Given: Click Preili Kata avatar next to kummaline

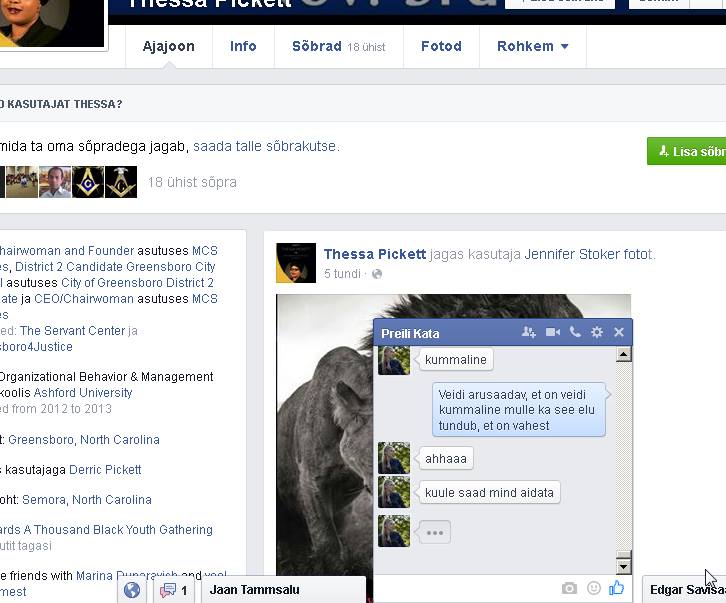Looking at the screenshot, I should tap(394, 360).
